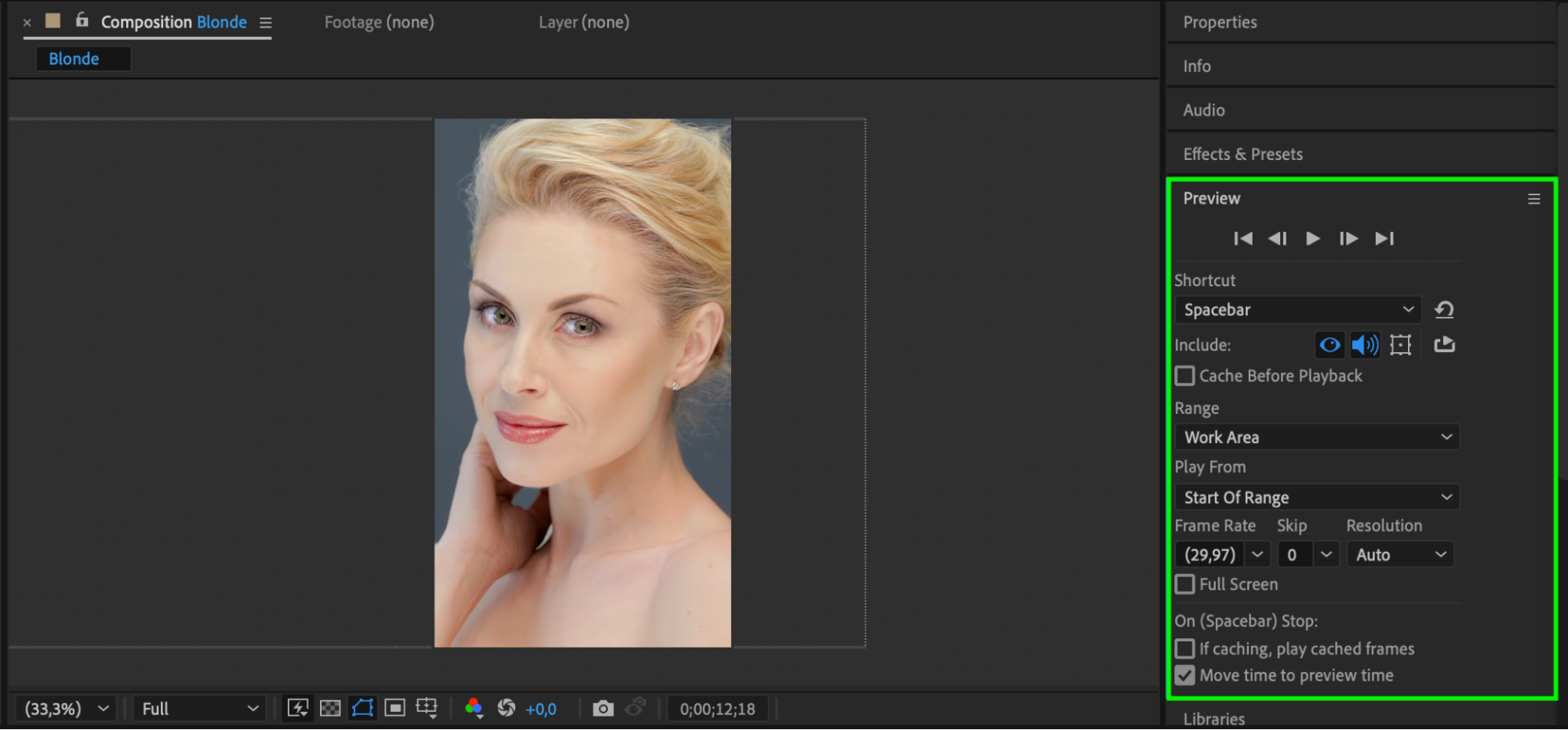Enable Cache Before Playback checkbox

1185,376
